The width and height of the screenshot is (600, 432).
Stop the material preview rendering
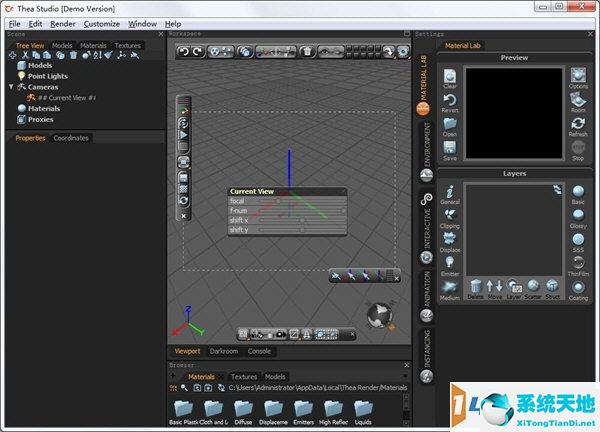tap(578, 151)
